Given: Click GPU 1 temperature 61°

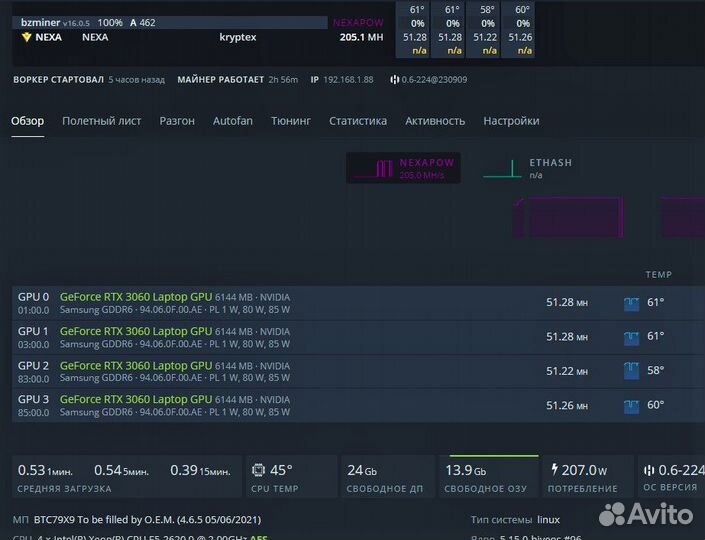Looking at the screenshot, I should (x=656, y=336).
